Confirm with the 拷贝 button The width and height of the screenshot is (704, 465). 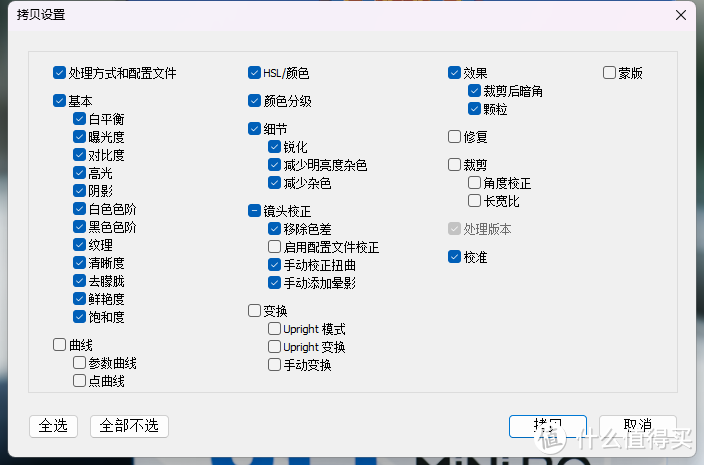(x=548, y=426)
